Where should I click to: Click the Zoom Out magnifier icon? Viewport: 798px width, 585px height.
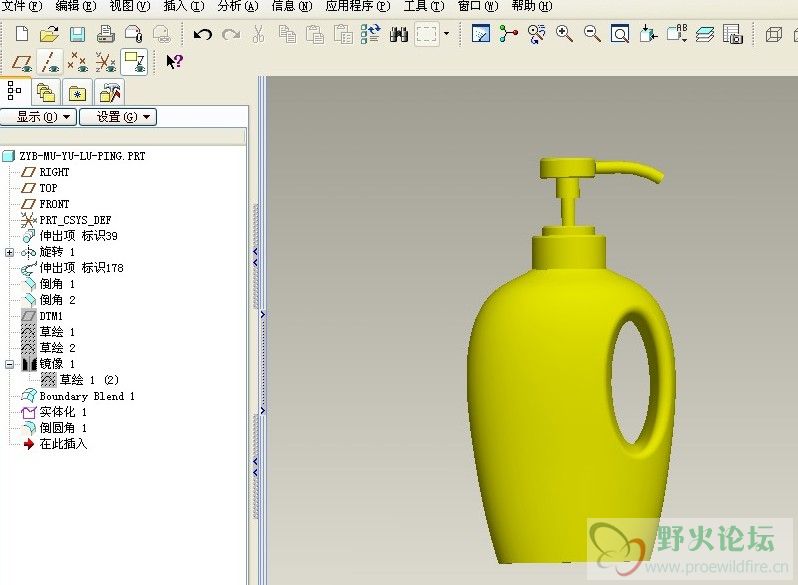(592, 35)
